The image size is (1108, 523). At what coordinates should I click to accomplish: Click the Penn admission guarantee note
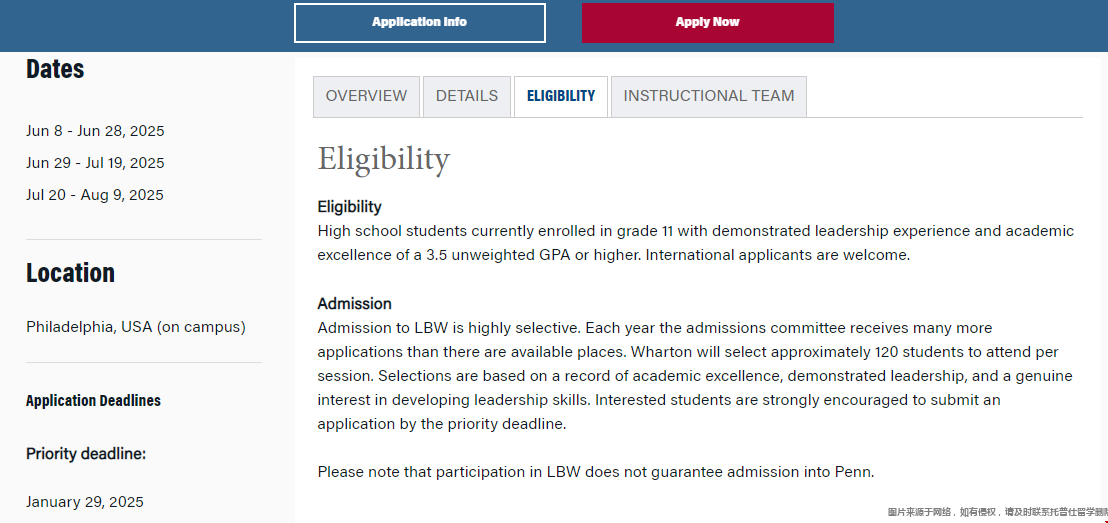coord(596,472)
